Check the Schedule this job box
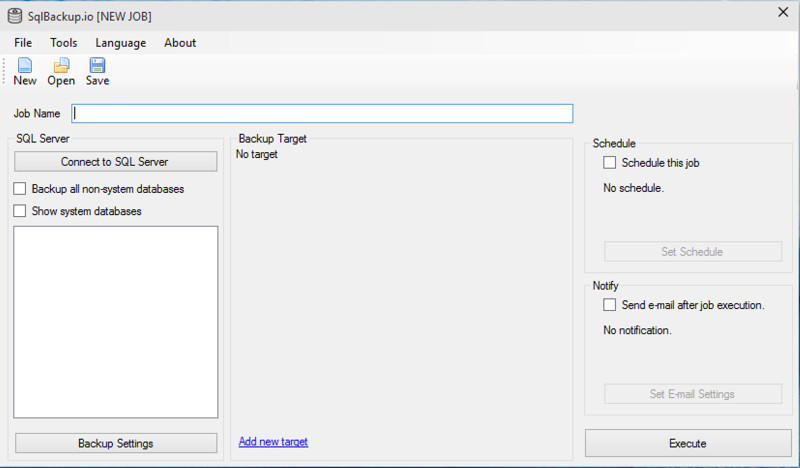 pos(609,163)
